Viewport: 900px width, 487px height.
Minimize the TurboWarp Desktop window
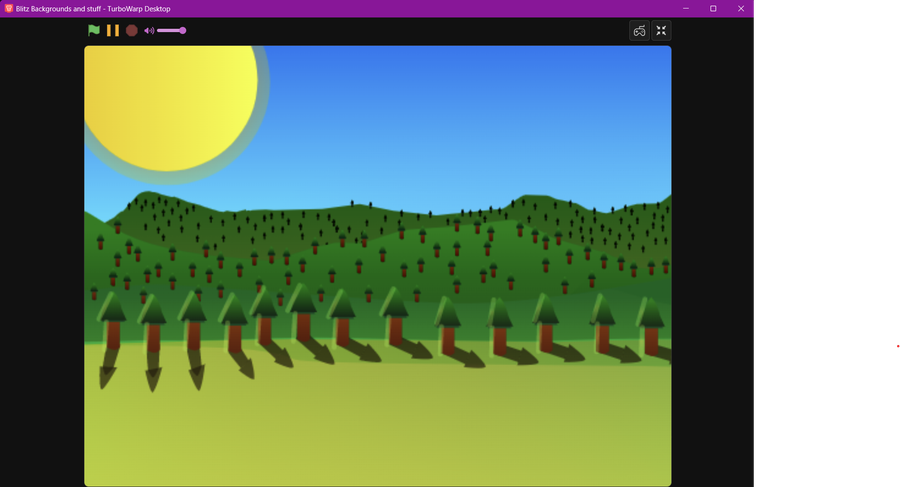[x=686, y=9]
